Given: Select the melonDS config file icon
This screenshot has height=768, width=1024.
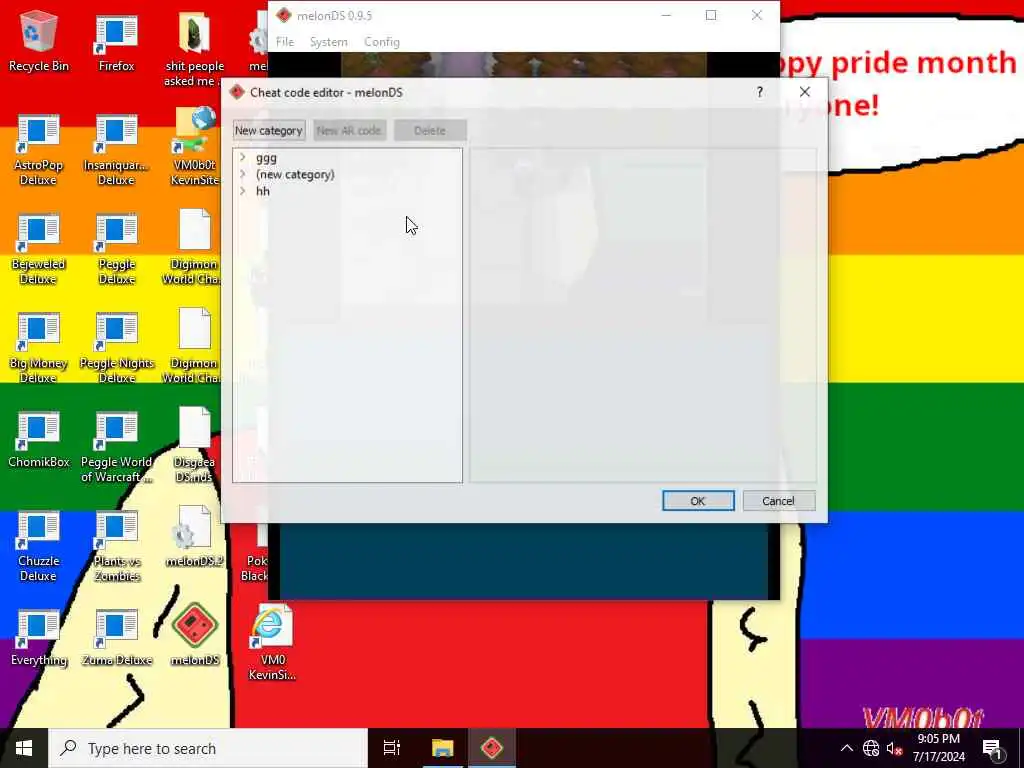Looking at the screenshot, I should point(195,537).
